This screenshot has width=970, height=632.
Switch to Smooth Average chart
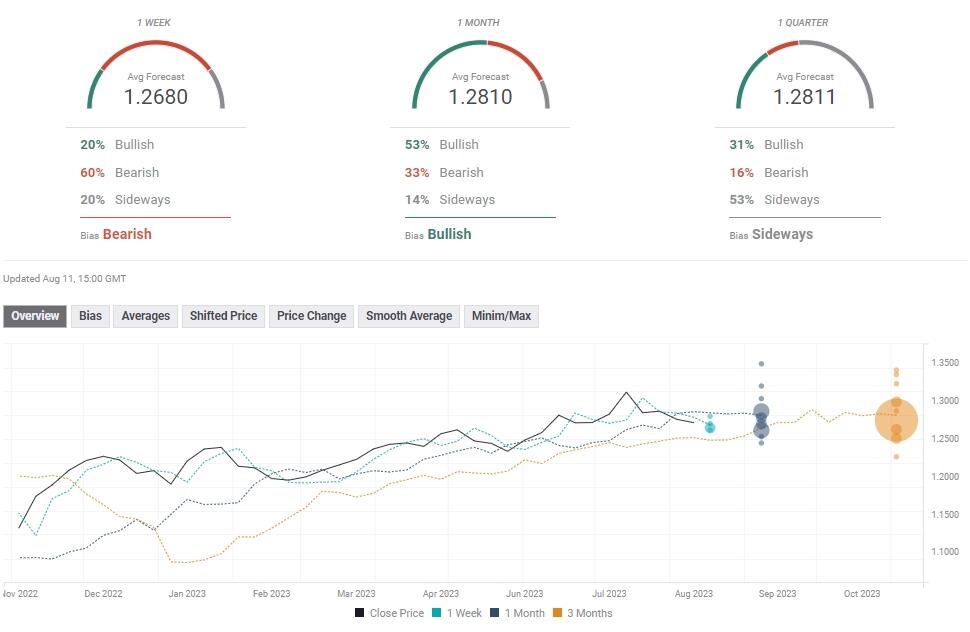point(409,316)
